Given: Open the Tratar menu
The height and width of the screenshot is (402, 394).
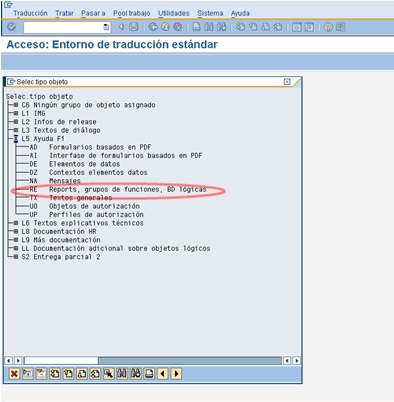Looking at the screenshot, I should tap(64, 13).
